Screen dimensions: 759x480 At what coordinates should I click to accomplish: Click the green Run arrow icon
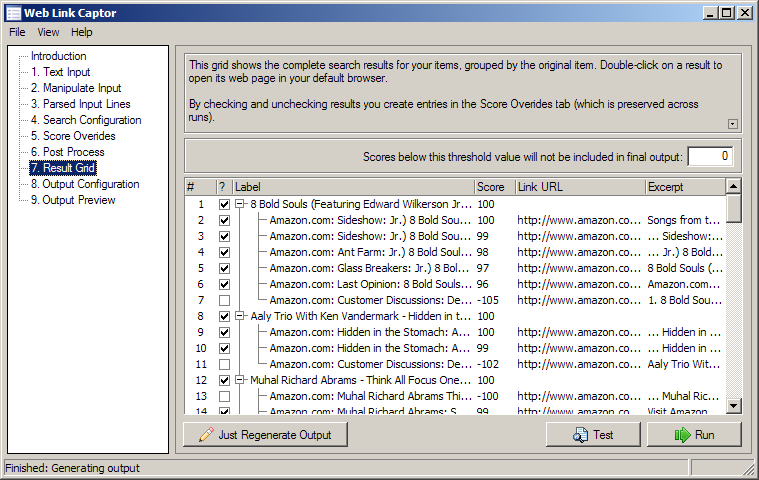click(x=683, y=435)
